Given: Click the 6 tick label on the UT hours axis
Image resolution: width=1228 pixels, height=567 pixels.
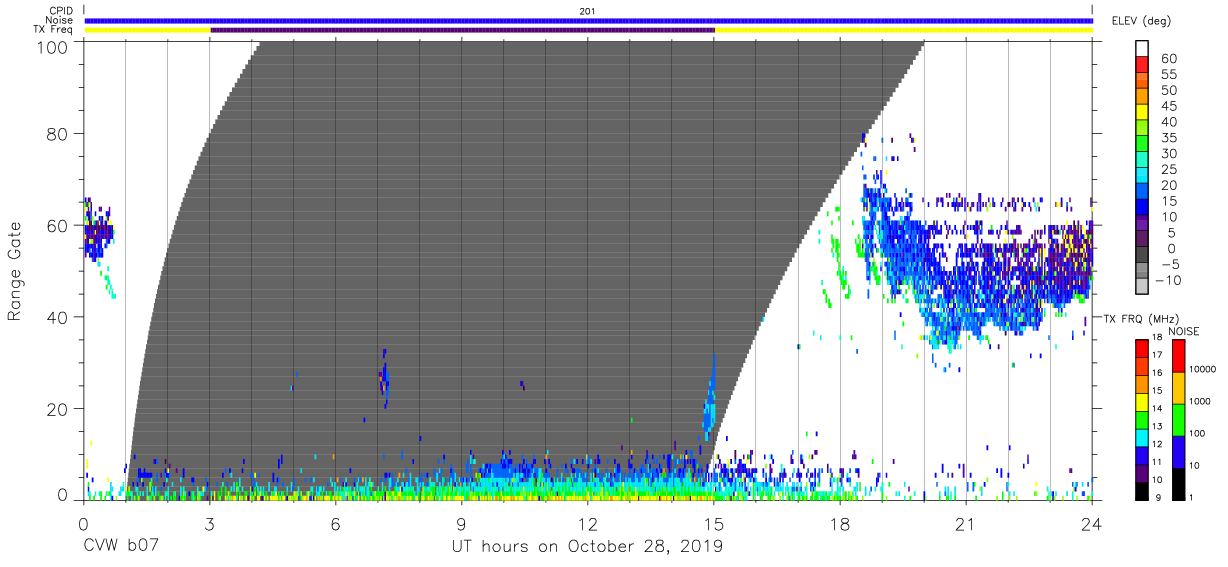Looking at the screenshot, I should click(335, 524).
